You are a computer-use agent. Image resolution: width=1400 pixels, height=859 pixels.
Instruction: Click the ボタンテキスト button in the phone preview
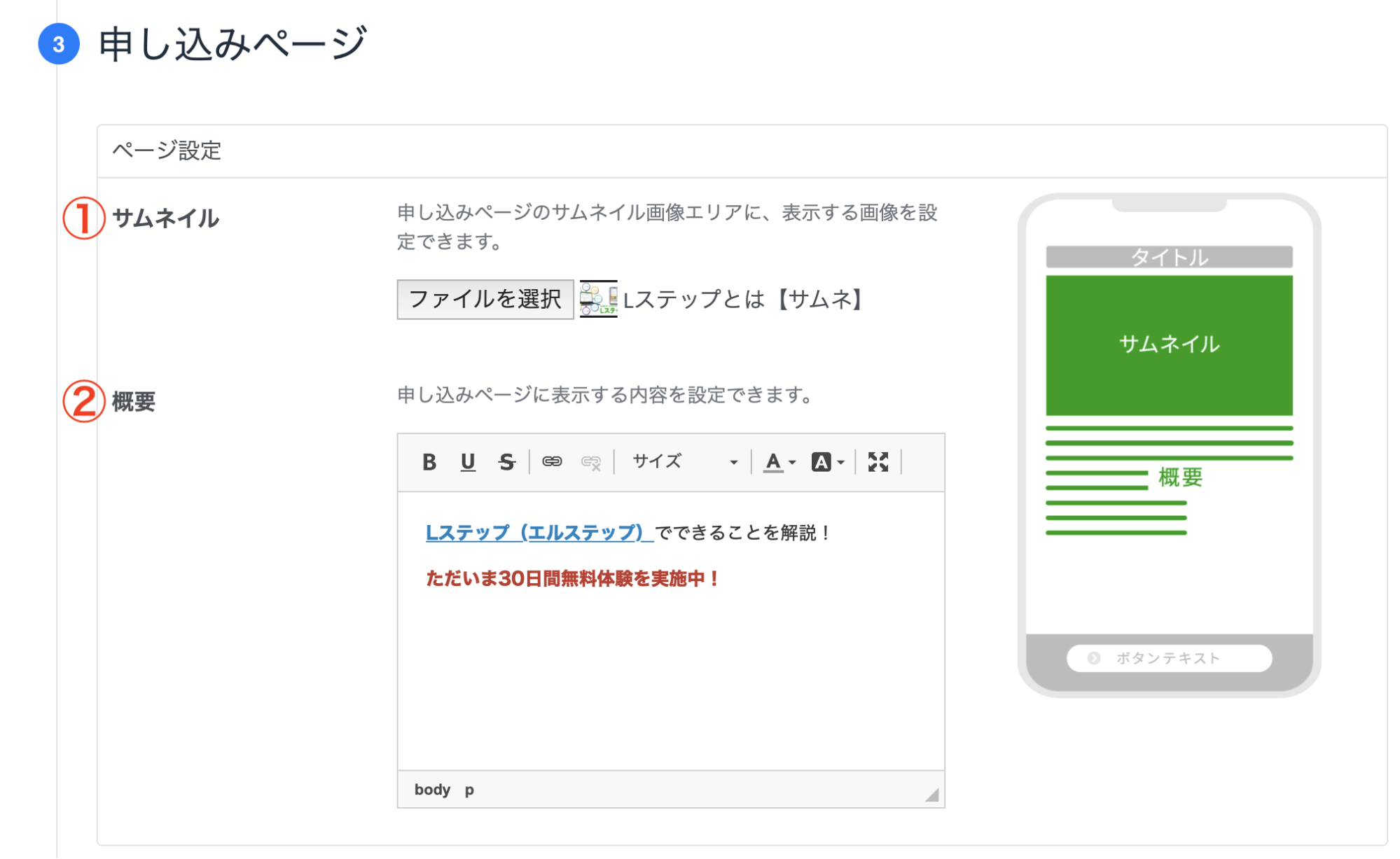(x=1168, y=658)
